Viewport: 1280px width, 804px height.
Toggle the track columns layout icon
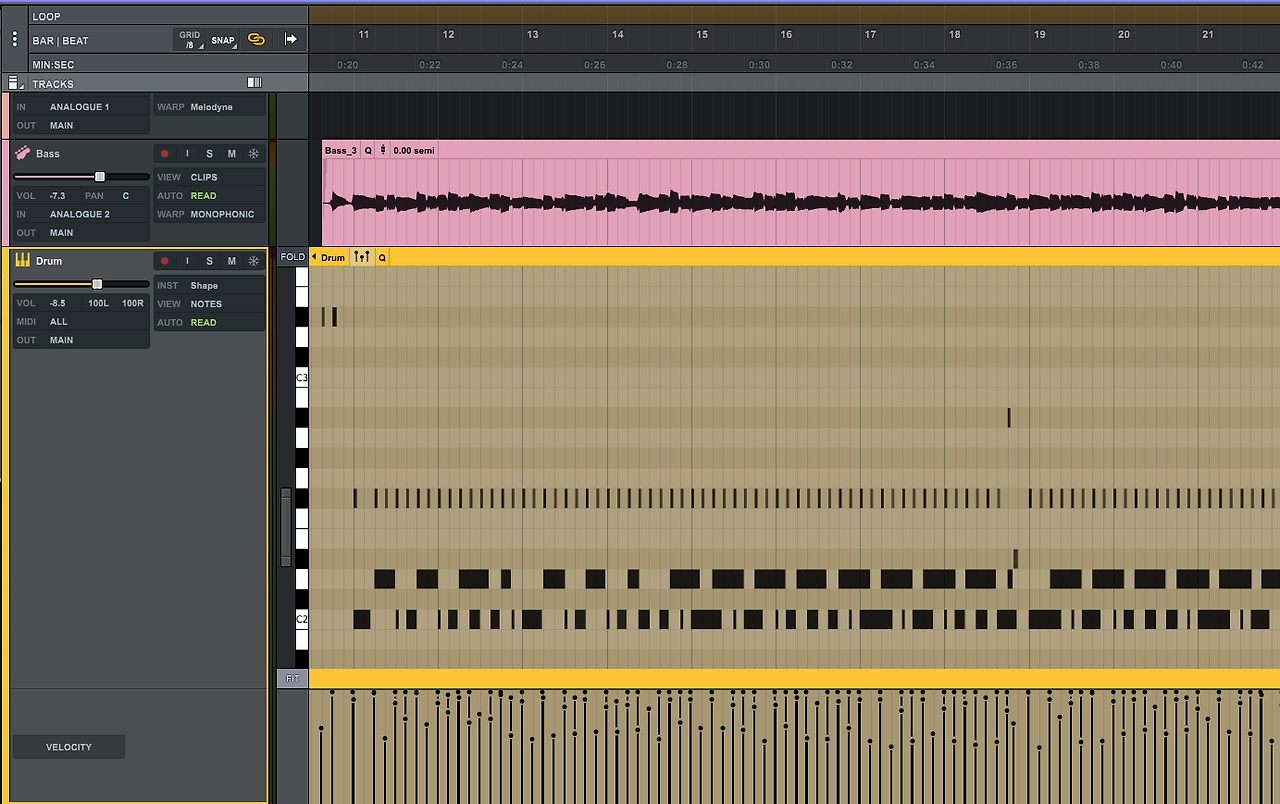[x=254, y=83]
